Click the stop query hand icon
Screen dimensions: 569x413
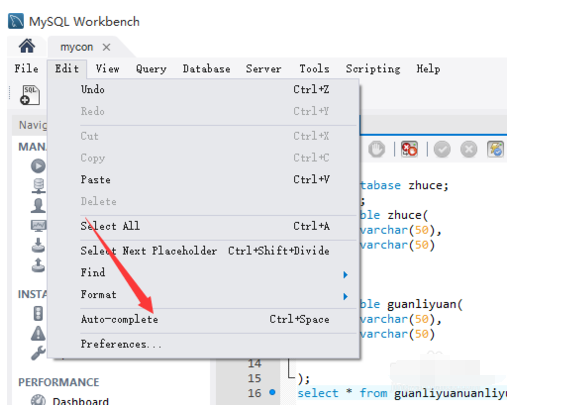[376, 149]
